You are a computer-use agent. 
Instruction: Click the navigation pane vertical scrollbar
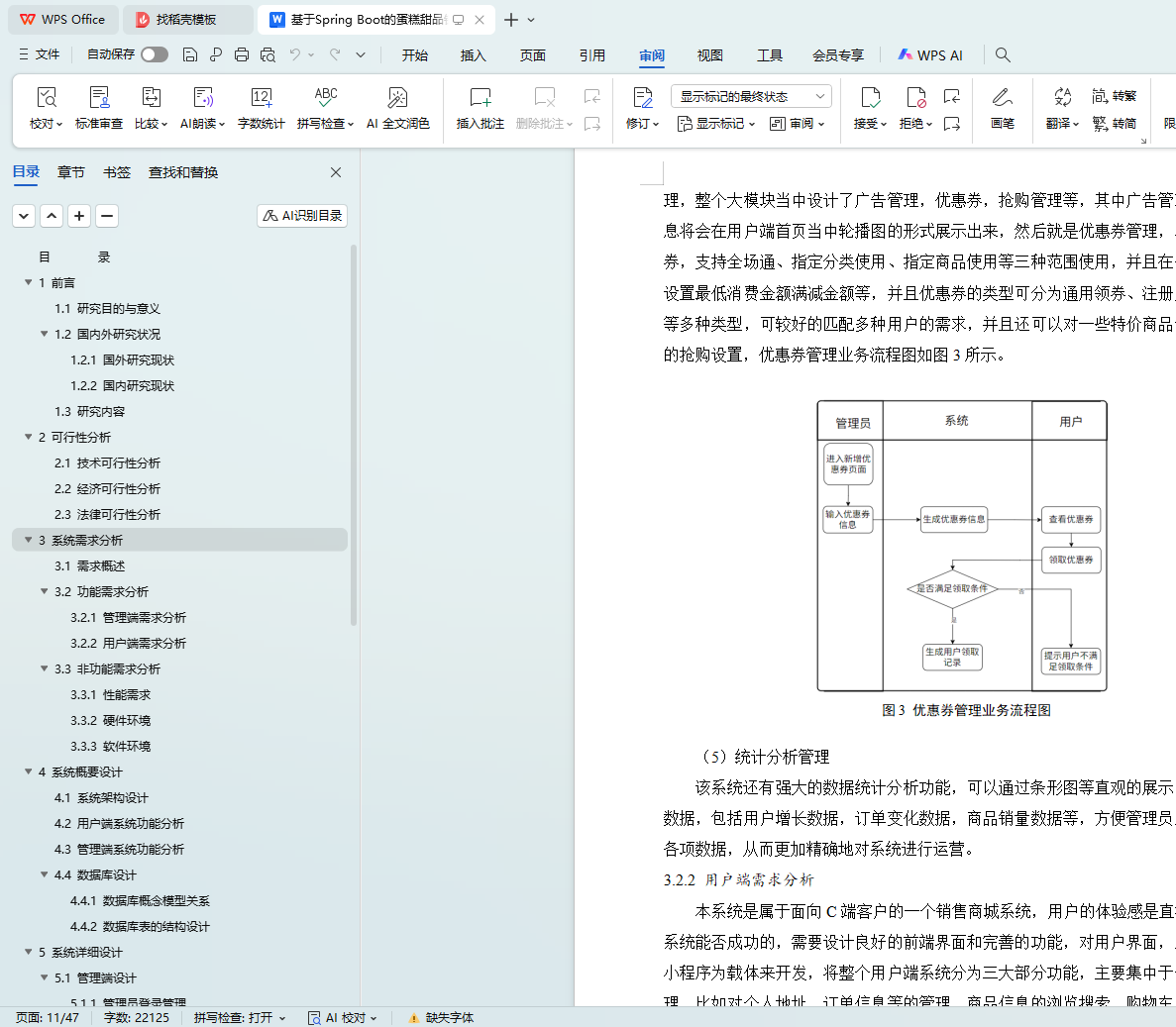coord(354,495)
